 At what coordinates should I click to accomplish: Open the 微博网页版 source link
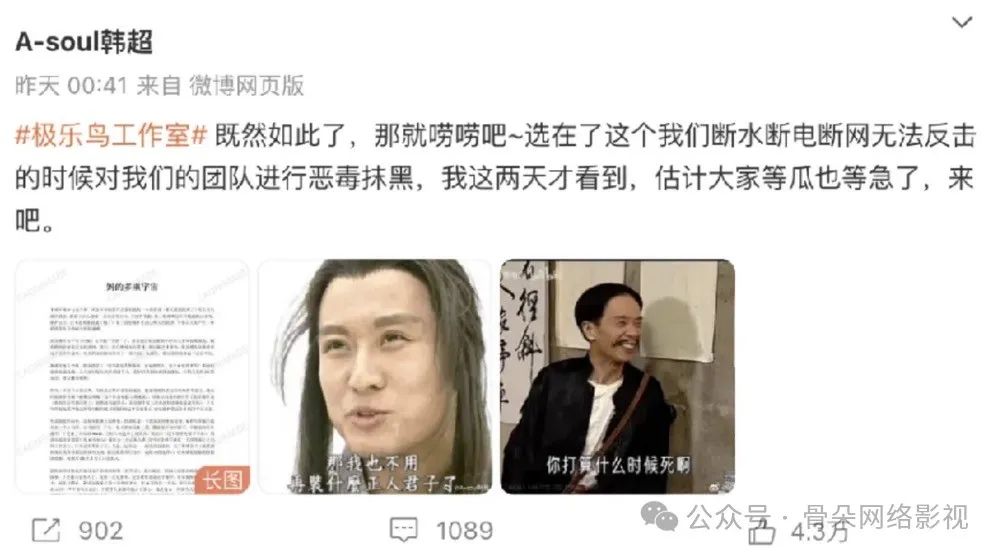[246, 85]
